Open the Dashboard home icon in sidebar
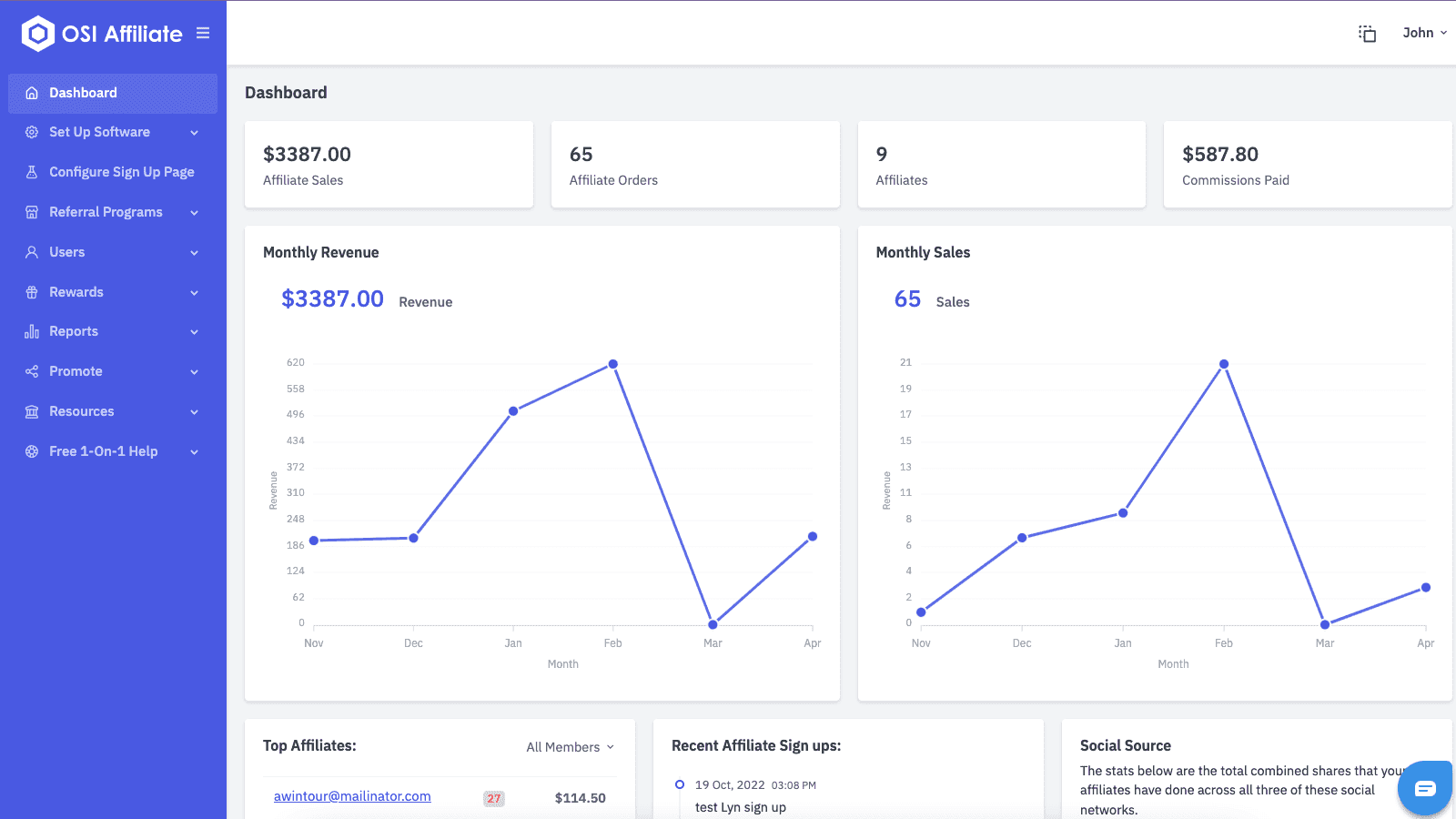 click(x=31, y=92)
